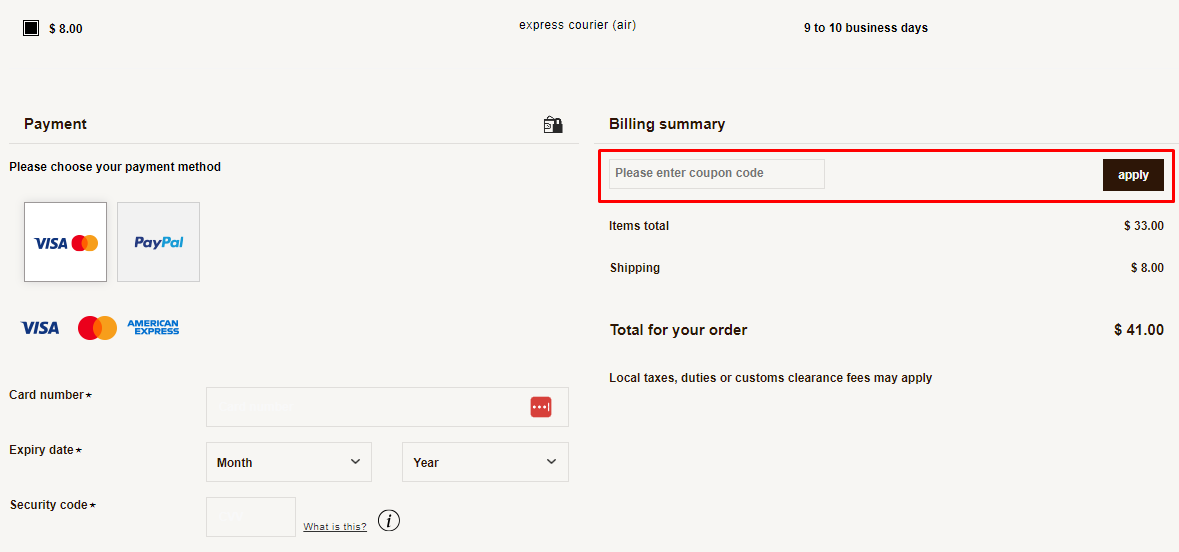Viewport: 1179px width, 552px height.
Task: Focus the Security code field
Action: point(251,517)
